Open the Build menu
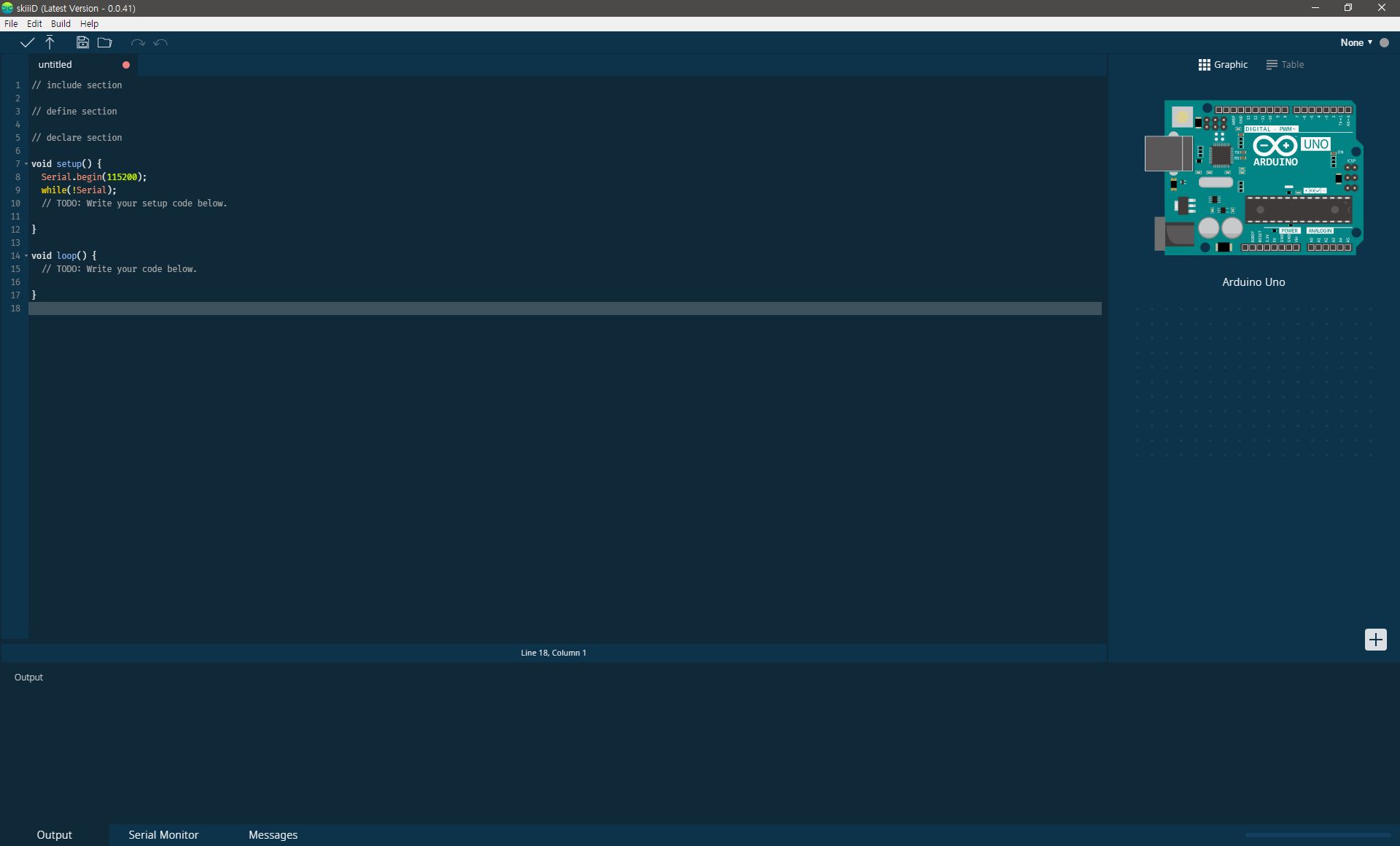This screenshot has height=846, width=1400. tap(61, 23)
